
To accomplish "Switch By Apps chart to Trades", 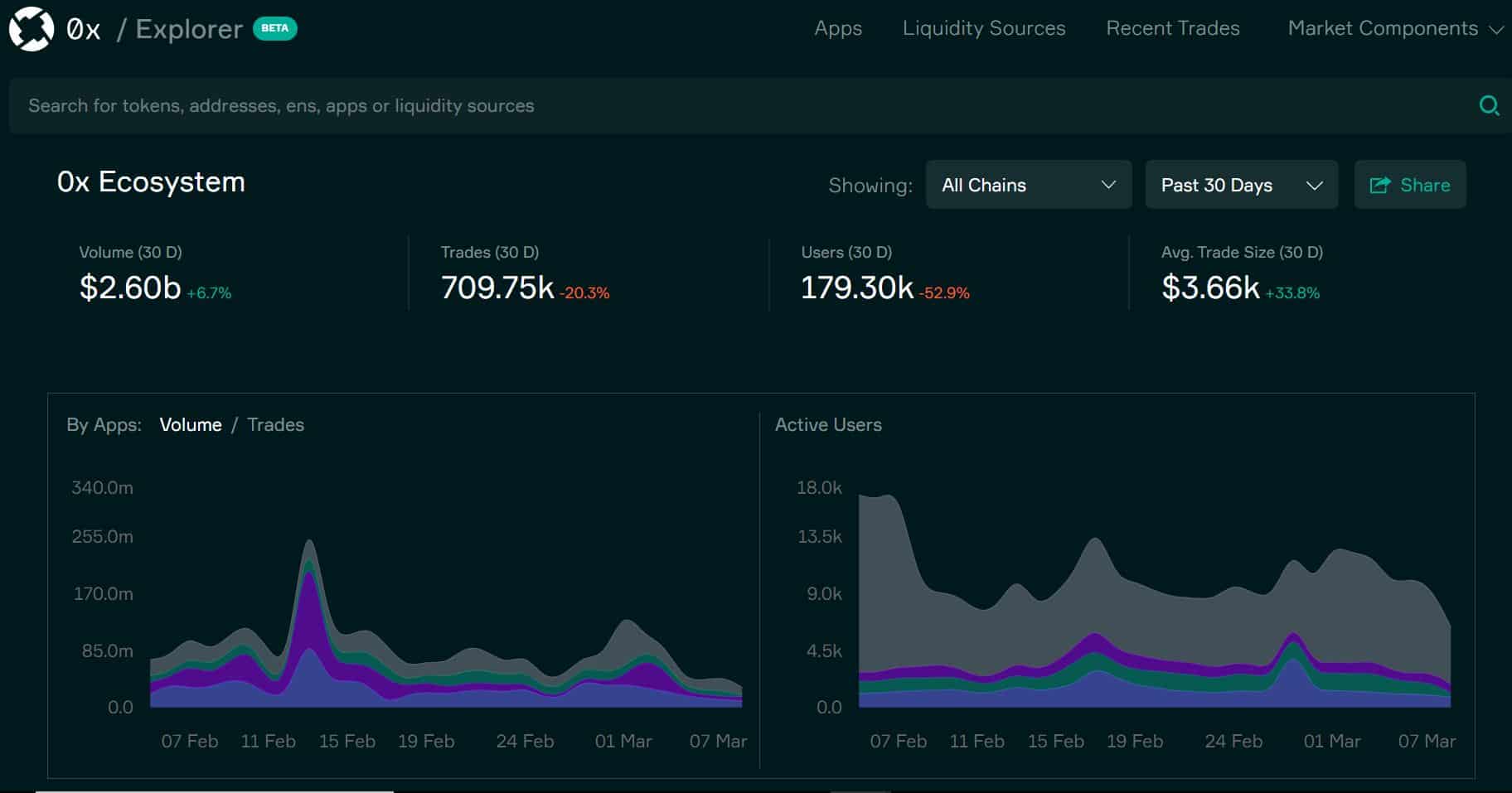I will (x=275, y=424).
